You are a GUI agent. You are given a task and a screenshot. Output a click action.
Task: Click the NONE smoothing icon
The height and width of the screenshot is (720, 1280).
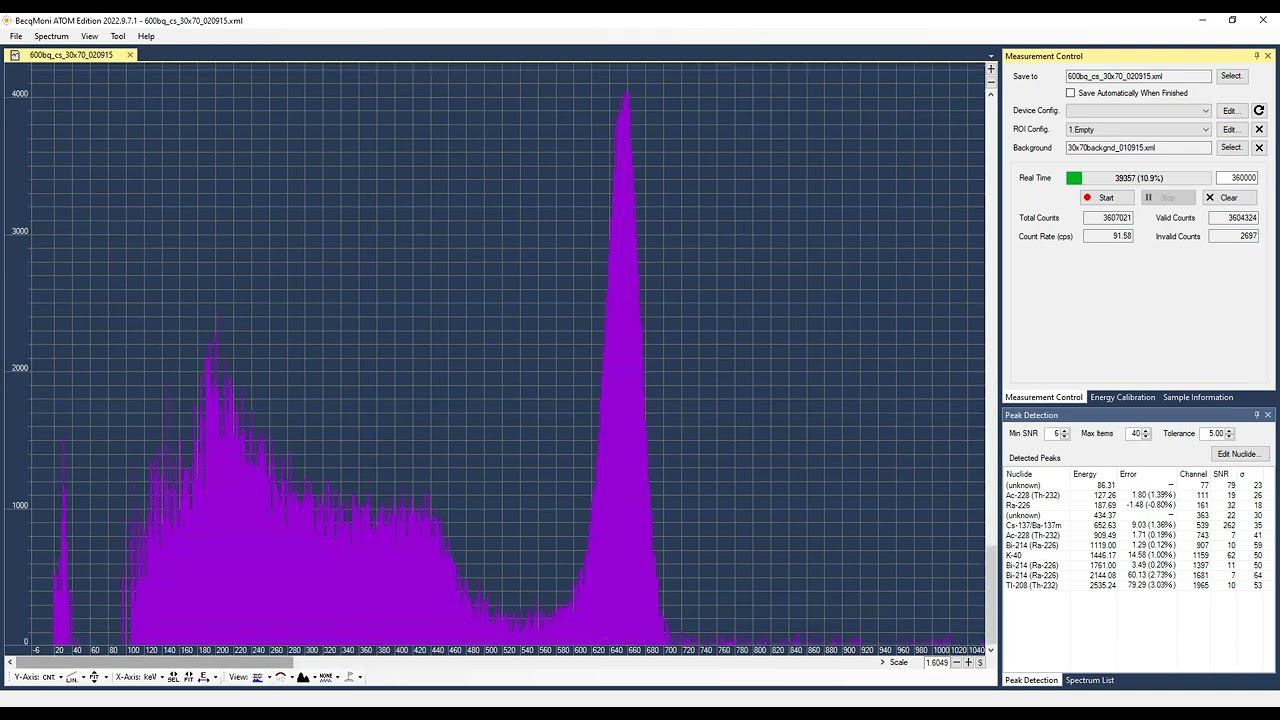tap(326, 677)
